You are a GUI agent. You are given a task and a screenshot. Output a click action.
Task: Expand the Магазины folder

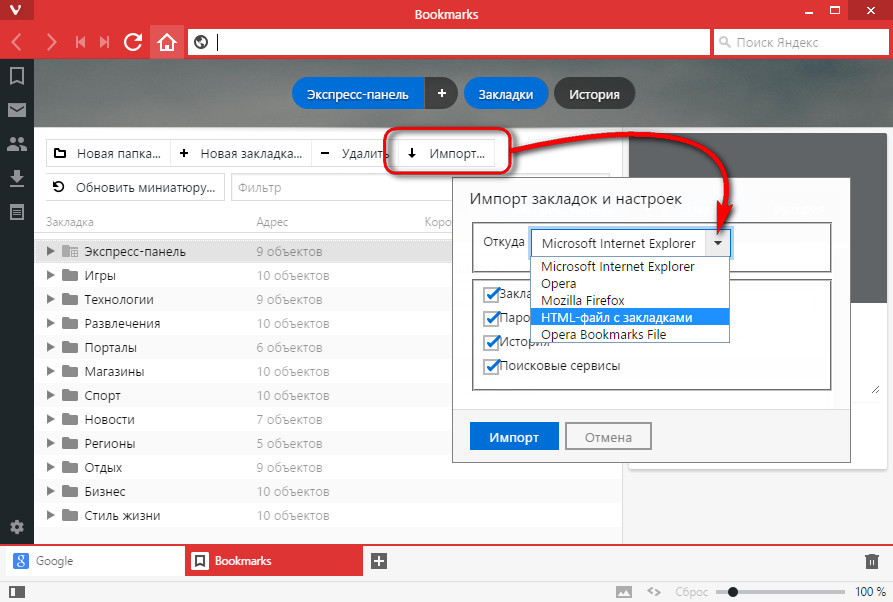point(50,371)
